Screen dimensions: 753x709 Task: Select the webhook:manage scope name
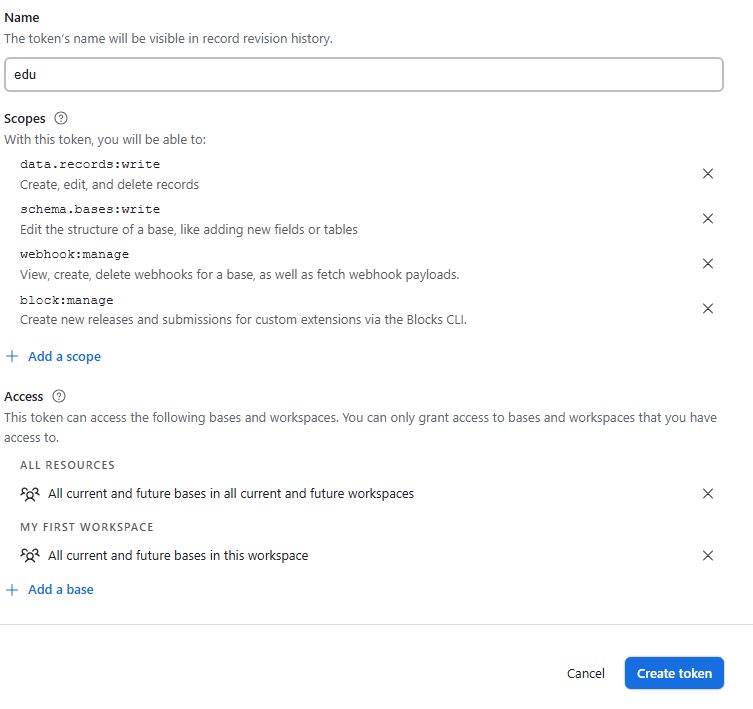pyautogui.click(x=74, y=255)
